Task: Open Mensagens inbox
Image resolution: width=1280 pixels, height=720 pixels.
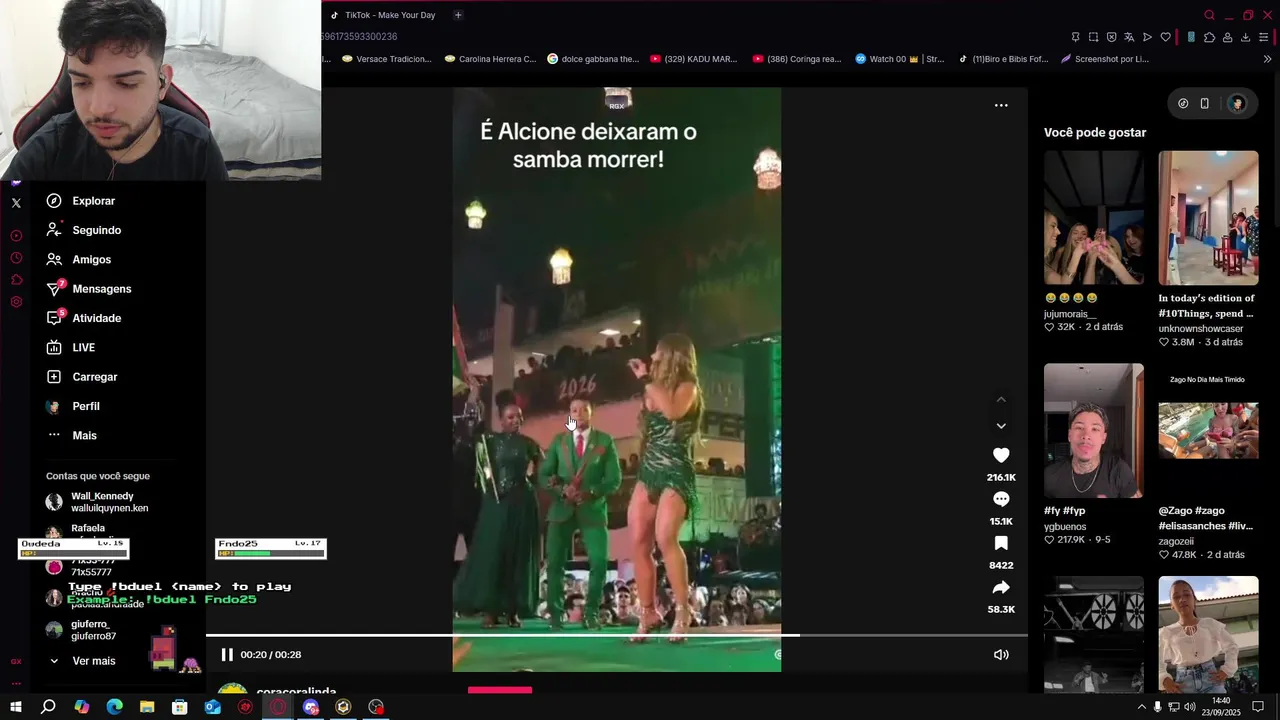Action: click(x=88, y=289)
